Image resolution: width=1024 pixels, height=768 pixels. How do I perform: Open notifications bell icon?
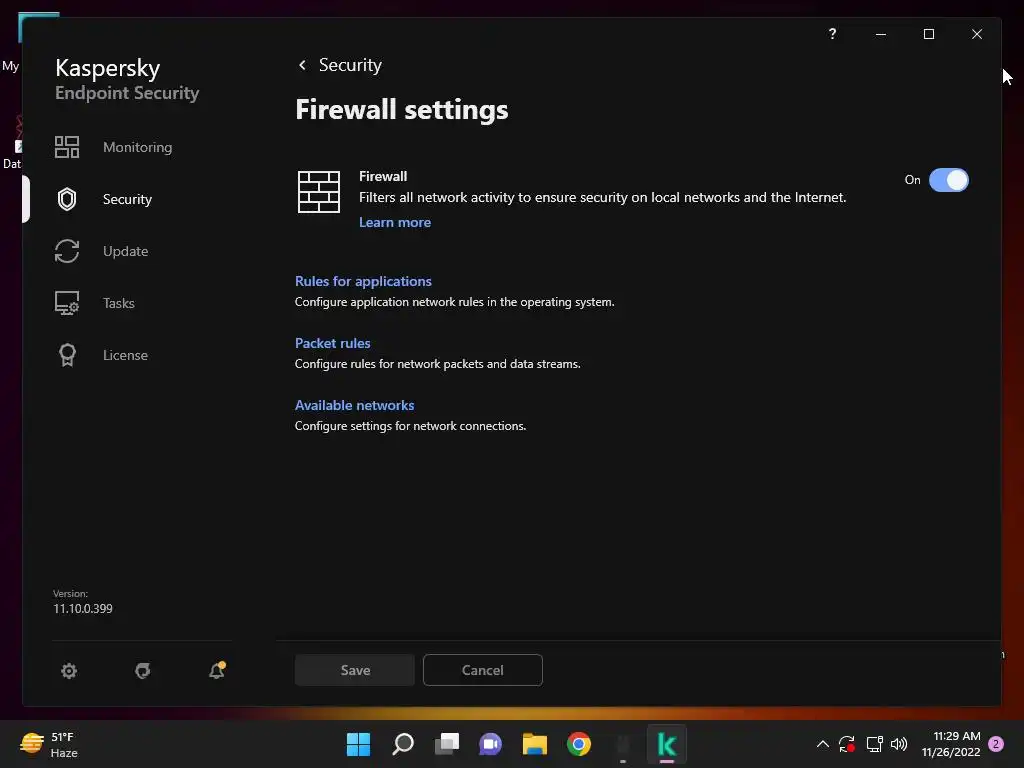point(217,670)
